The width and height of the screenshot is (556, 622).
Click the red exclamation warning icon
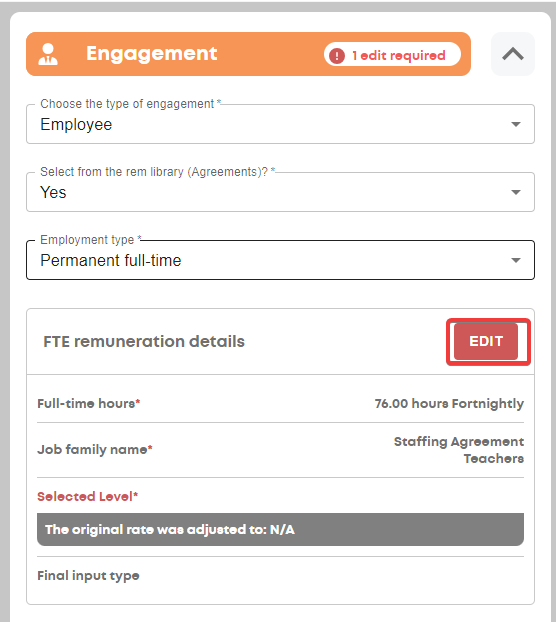coord(337,56)
